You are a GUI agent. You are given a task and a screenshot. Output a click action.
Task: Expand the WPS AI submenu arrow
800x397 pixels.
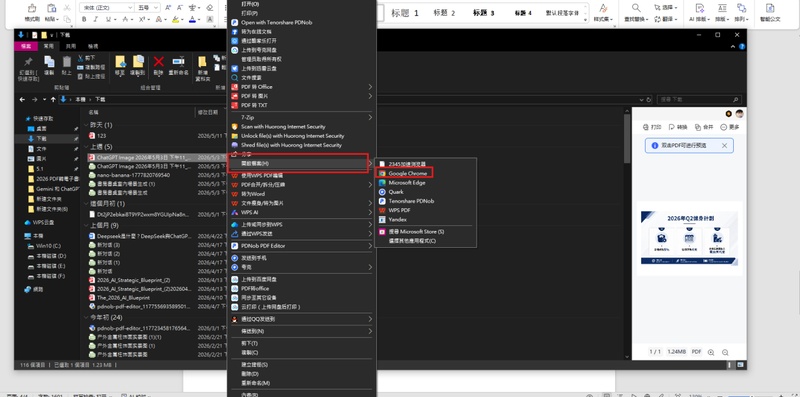point(370,212)
